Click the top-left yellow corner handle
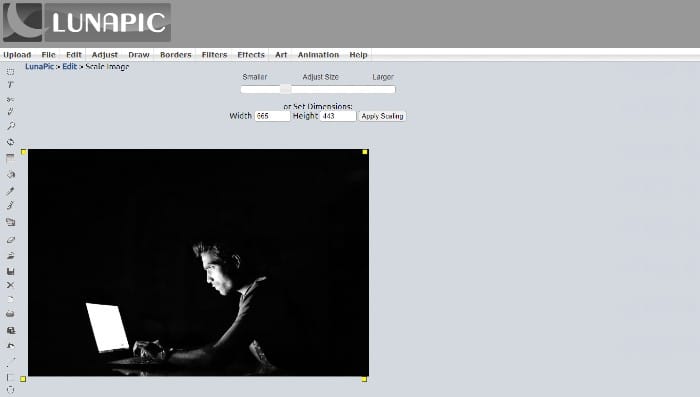The height and width of the screenshot is (397, 700). 24,152
